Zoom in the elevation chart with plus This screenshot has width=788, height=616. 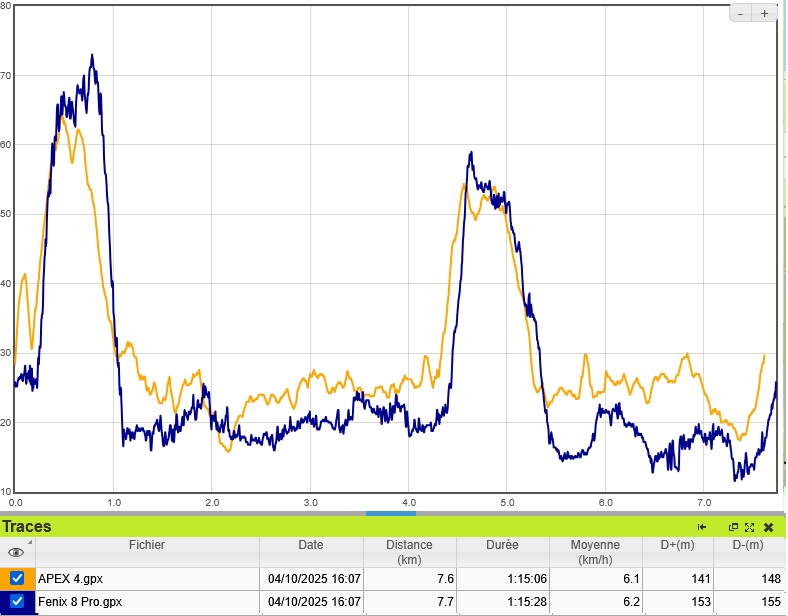click(765, 13)
